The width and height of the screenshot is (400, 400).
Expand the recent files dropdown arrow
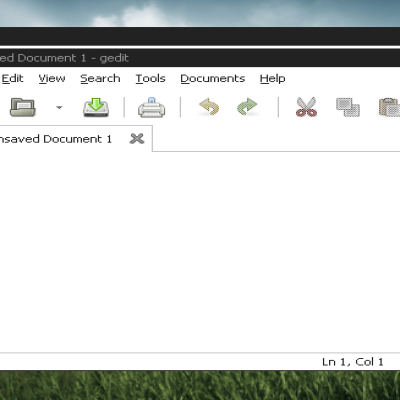tap(59, 107)
